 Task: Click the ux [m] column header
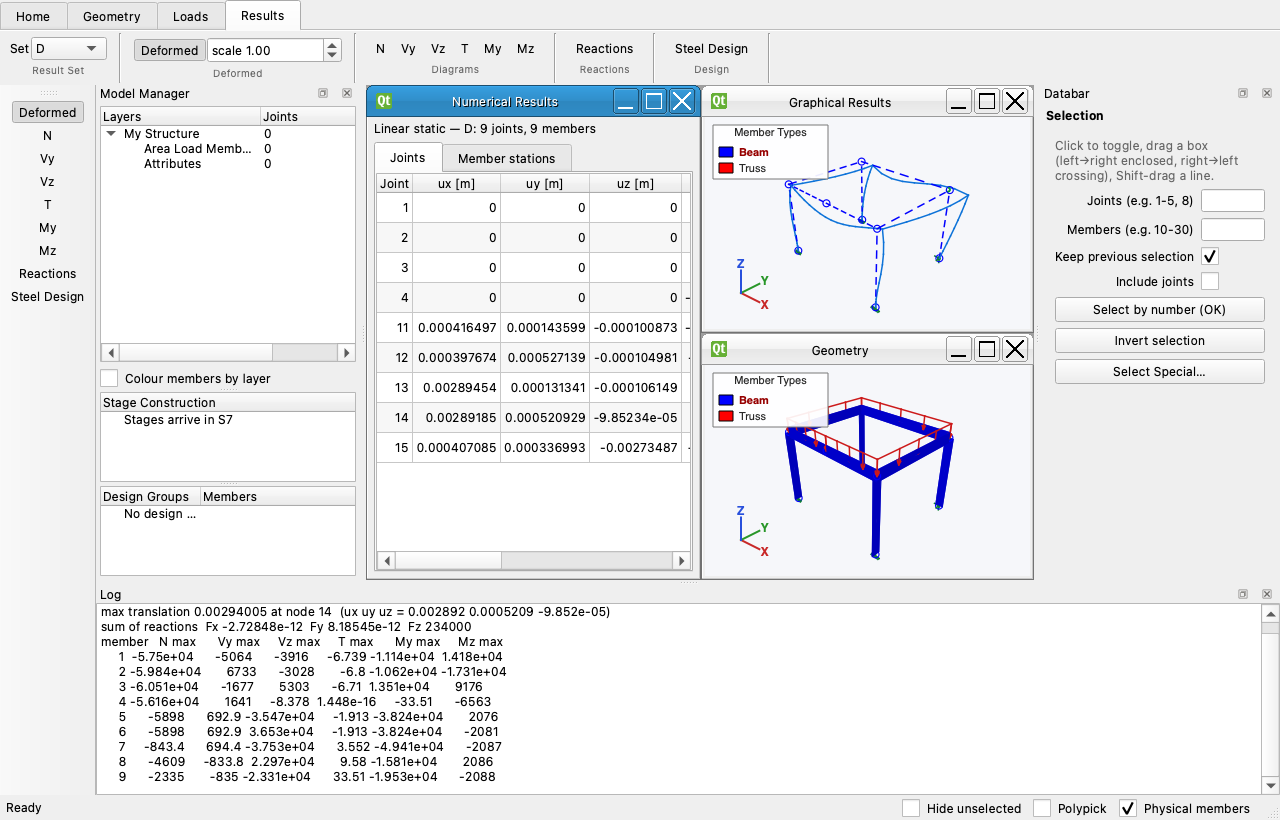coord(457,183)
